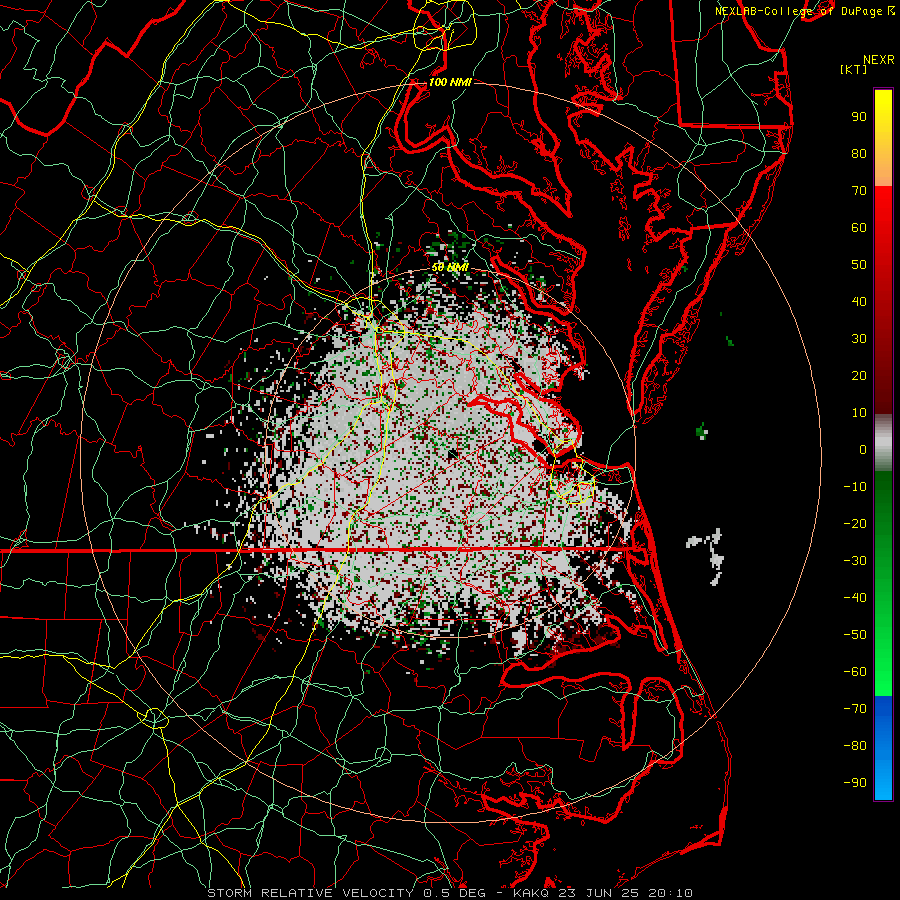The image size is (900, 900).
Task: Click the positive 50 scale label
Action: 859,265
